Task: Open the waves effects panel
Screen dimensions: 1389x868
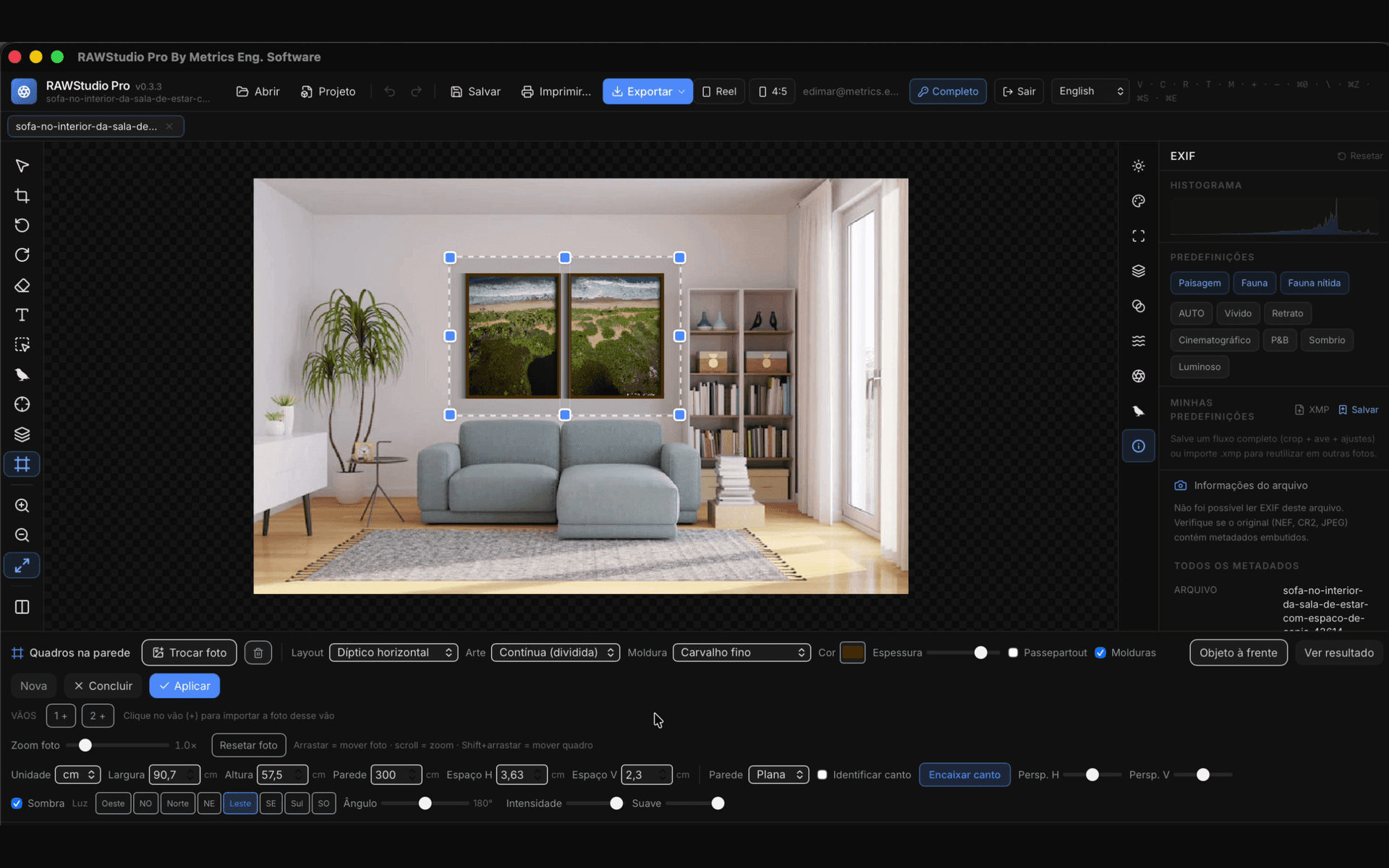Action: click(x=1138, y=341)
